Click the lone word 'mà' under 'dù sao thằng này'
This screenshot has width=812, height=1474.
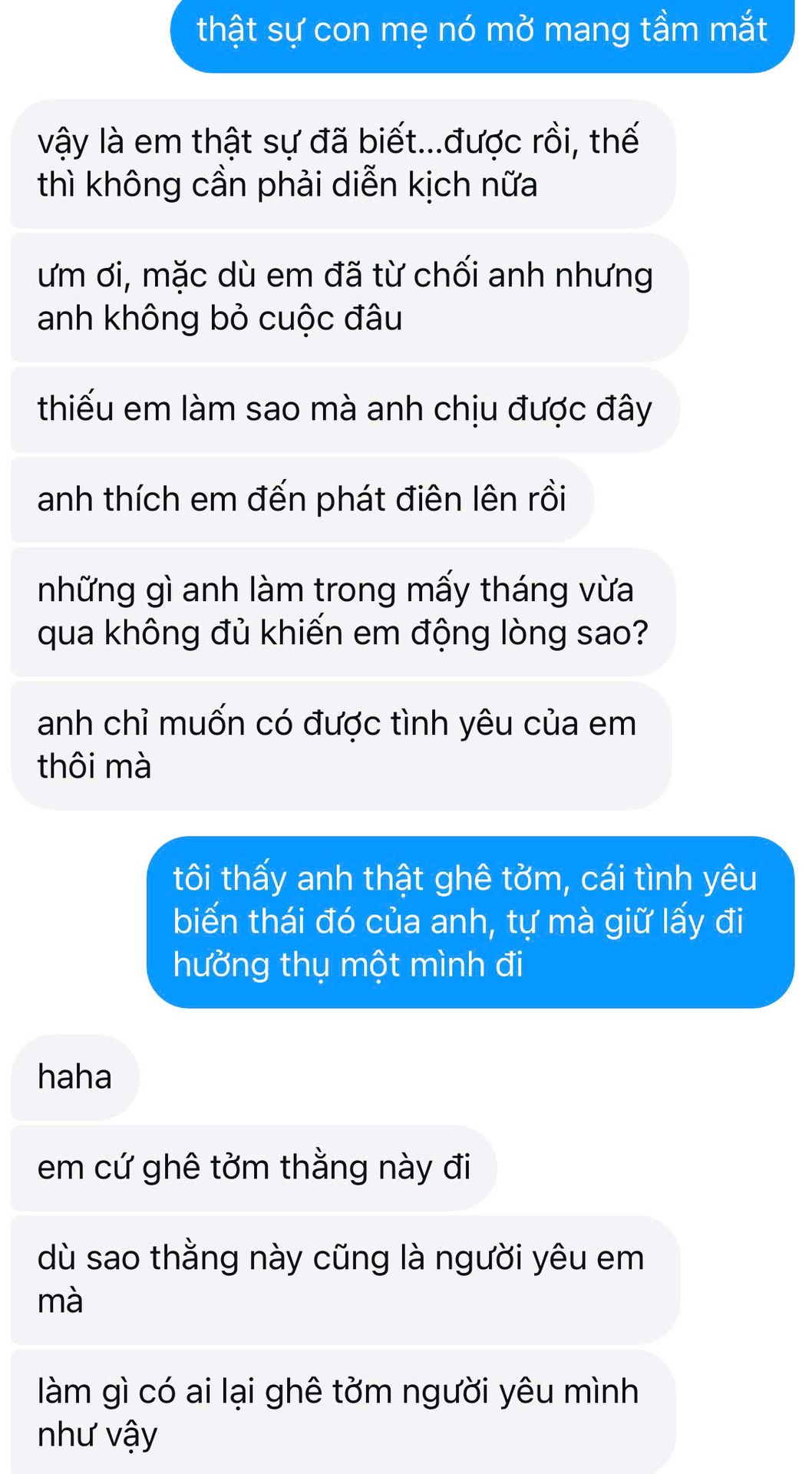[60, 1302]
